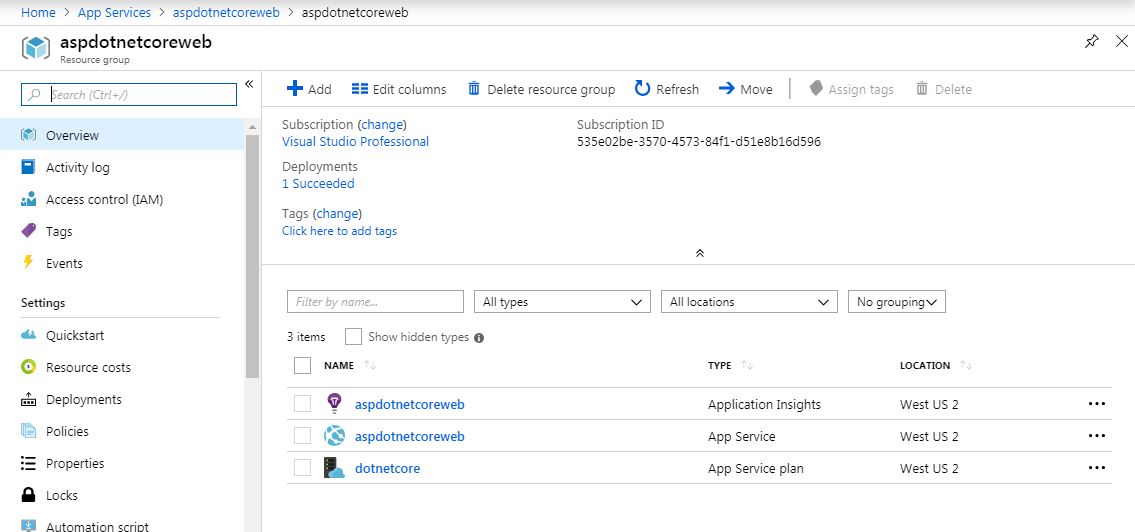Go to Home in breadcrumb
1135x532 pixels.
(38, 12)
